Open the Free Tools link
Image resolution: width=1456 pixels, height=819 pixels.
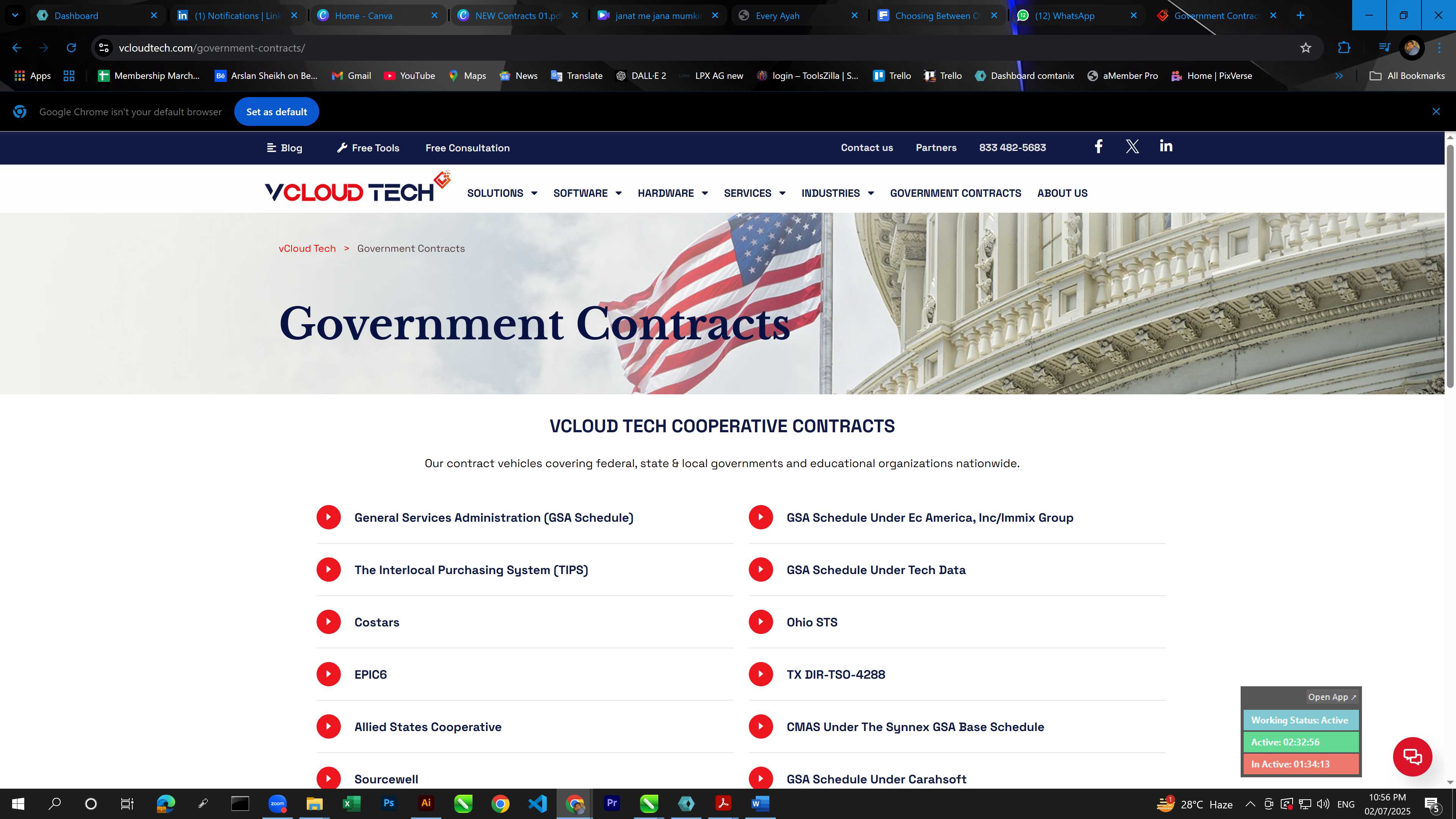click(368, 147)
